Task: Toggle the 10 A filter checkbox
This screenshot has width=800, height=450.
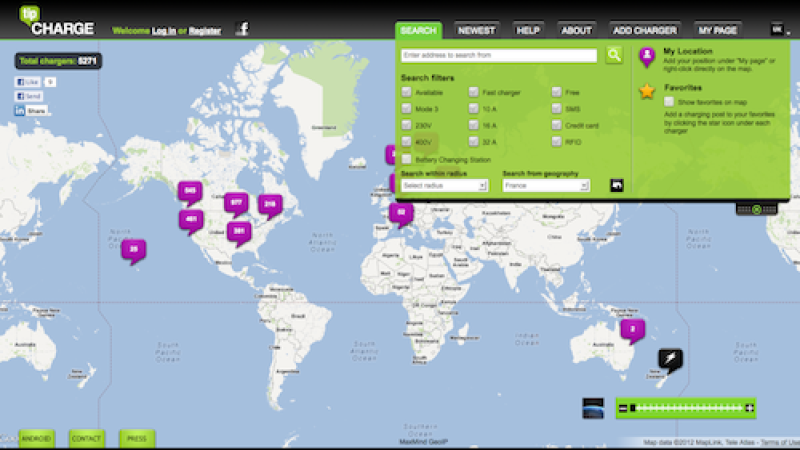Action: (473, 108)
